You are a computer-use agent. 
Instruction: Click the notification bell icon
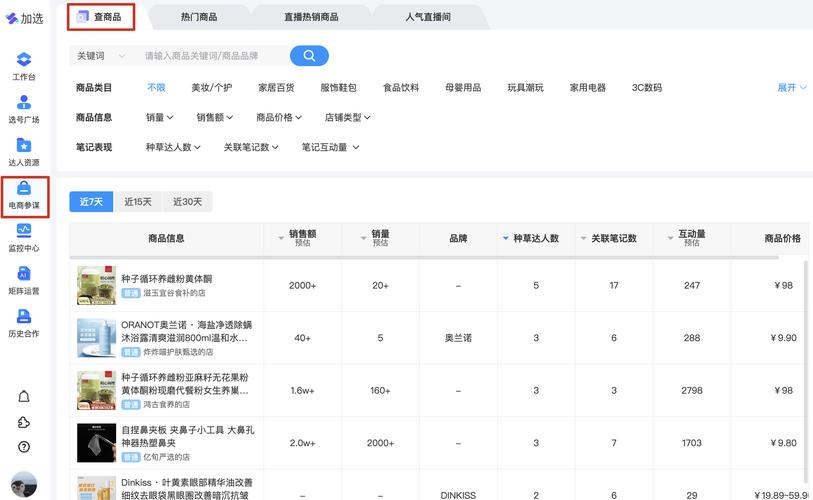pyautogui.click(x=24, y=396)
